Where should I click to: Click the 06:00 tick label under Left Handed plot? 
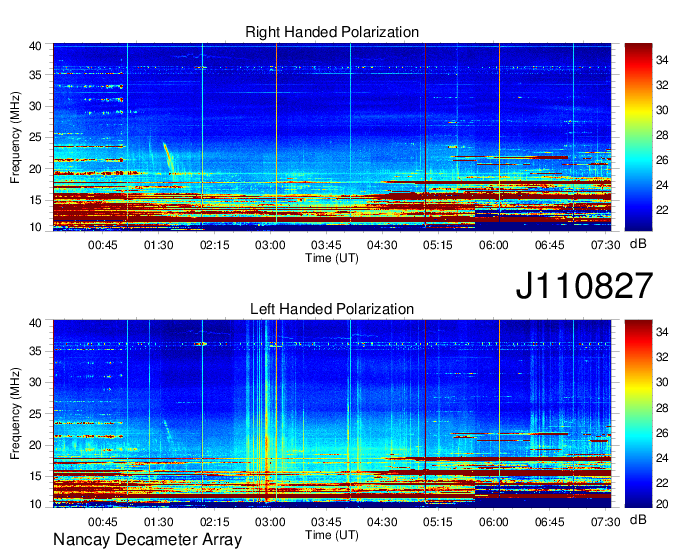494,522
